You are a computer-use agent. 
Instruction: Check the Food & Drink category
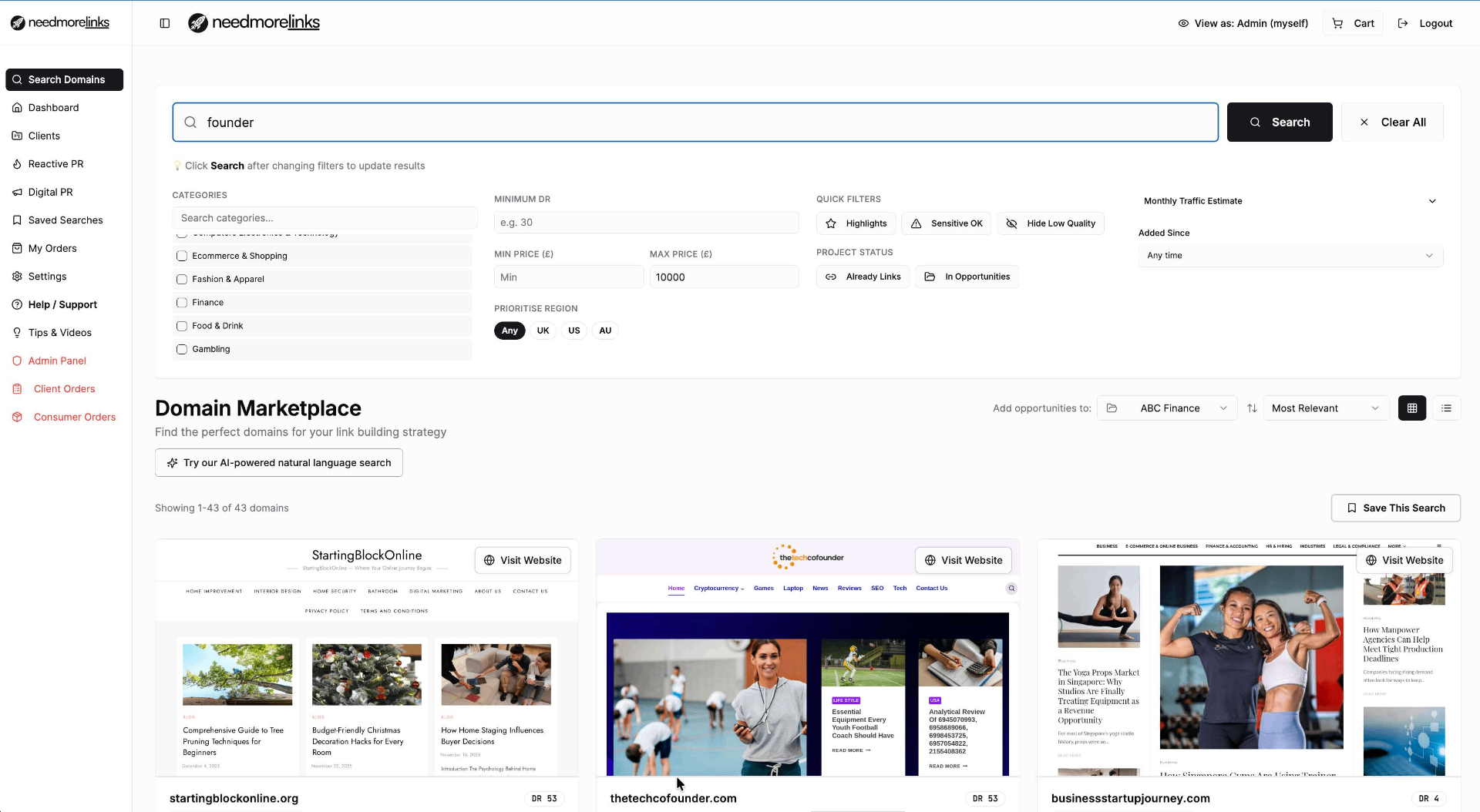point(182,326)
